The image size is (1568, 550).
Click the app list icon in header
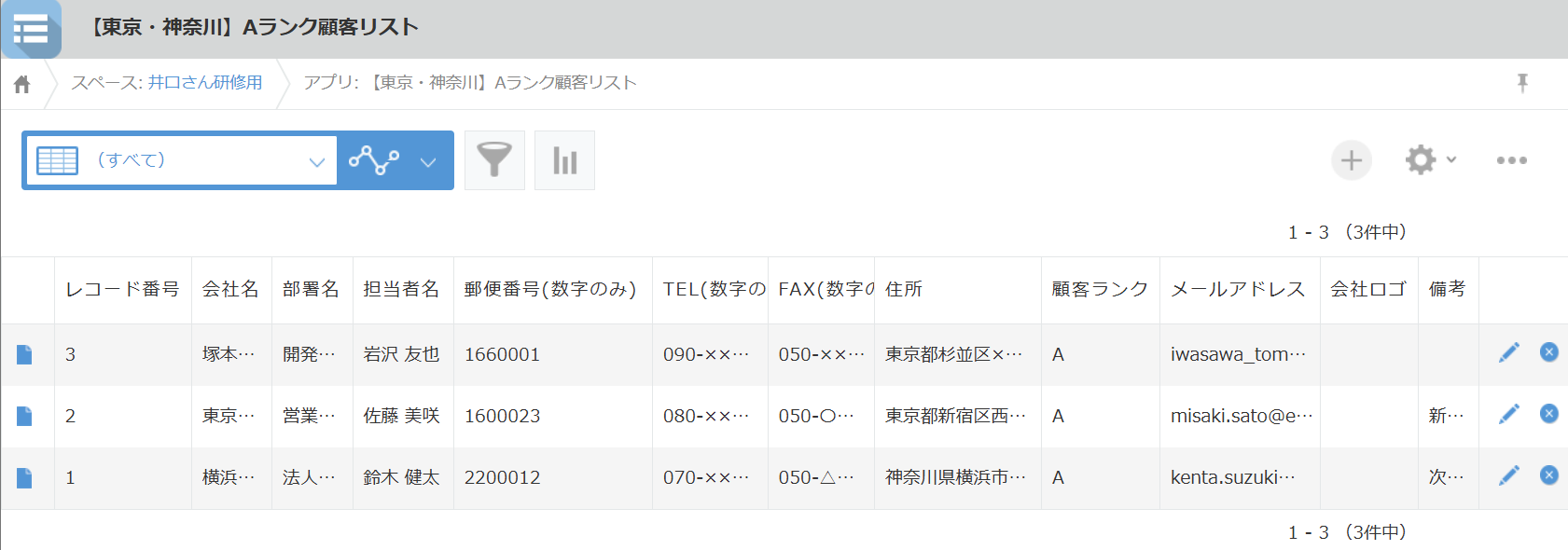click(31, 29)
